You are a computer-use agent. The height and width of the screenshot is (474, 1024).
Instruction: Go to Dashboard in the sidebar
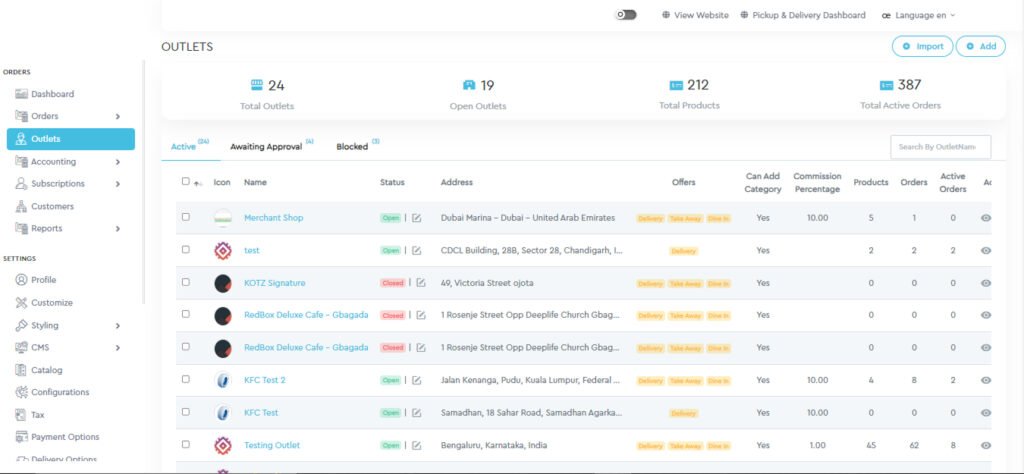coord(52,94)
